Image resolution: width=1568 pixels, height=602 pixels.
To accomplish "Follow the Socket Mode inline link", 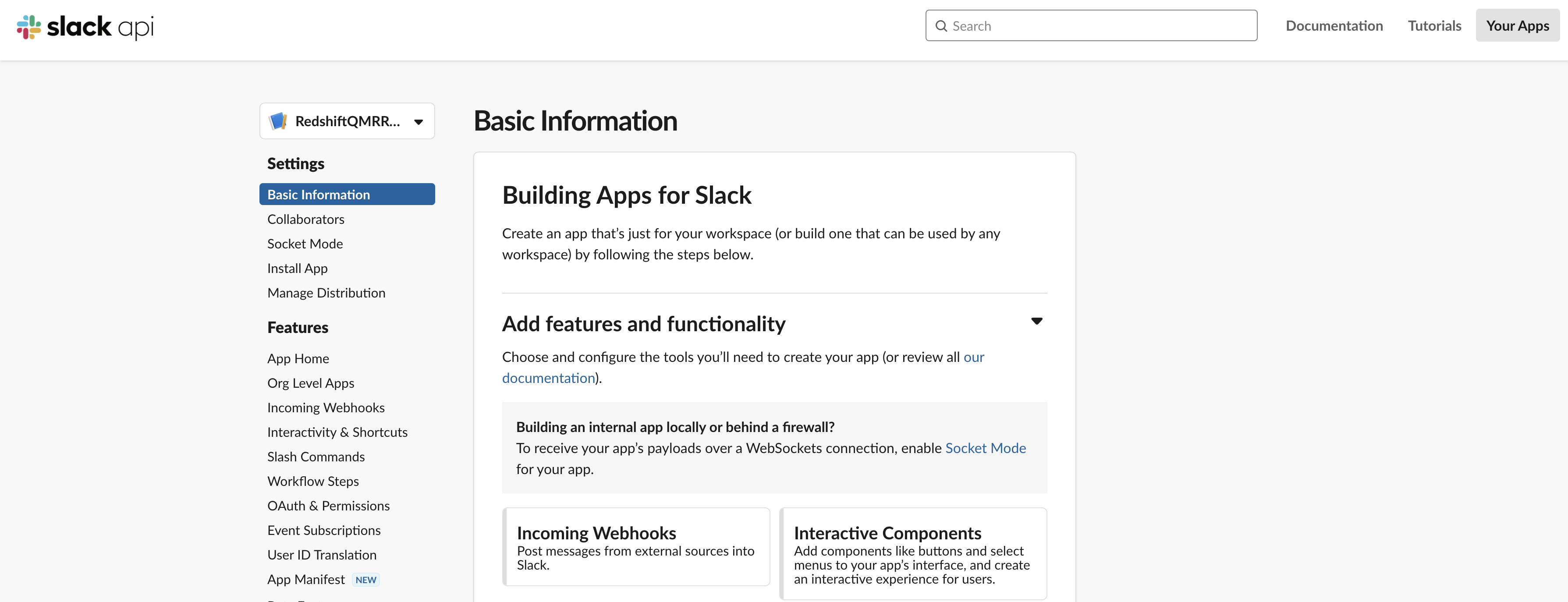I will [x=985, y=448].
